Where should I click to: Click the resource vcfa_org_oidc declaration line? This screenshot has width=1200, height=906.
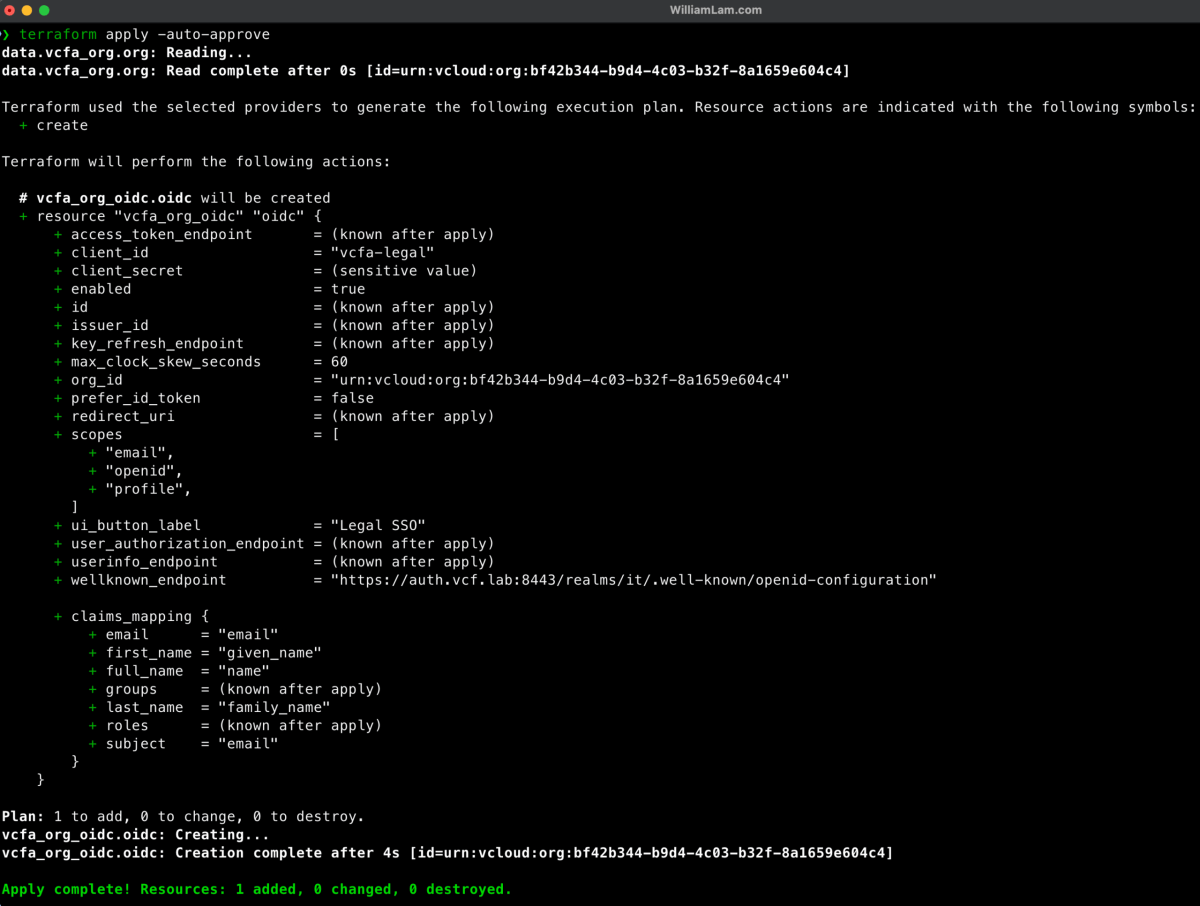[x=170, y=215]
